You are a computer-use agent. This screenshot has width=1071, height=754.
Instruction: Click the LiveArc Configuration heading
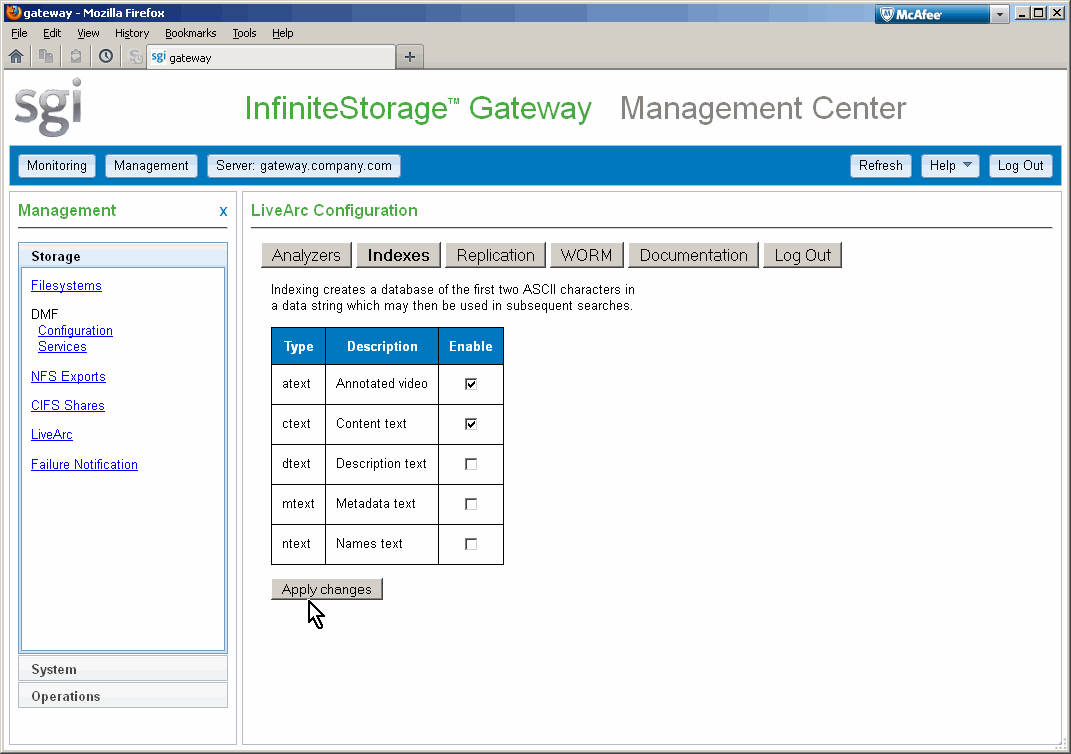(334, 210)
